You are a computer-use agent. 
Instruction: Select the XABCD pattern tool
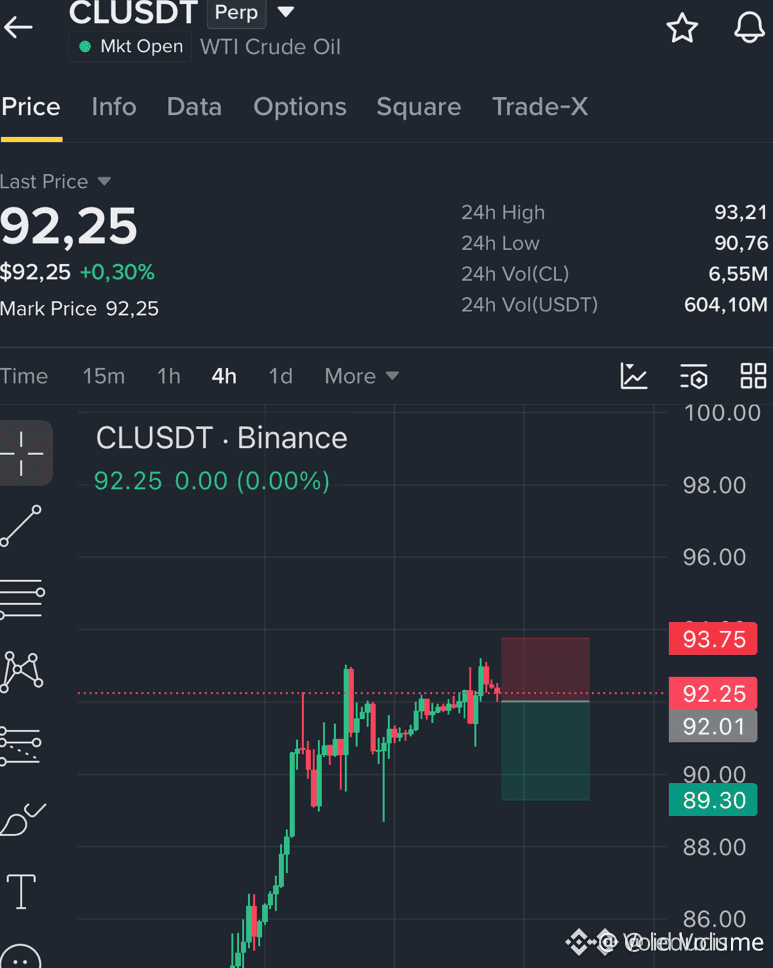coord(22,672)
